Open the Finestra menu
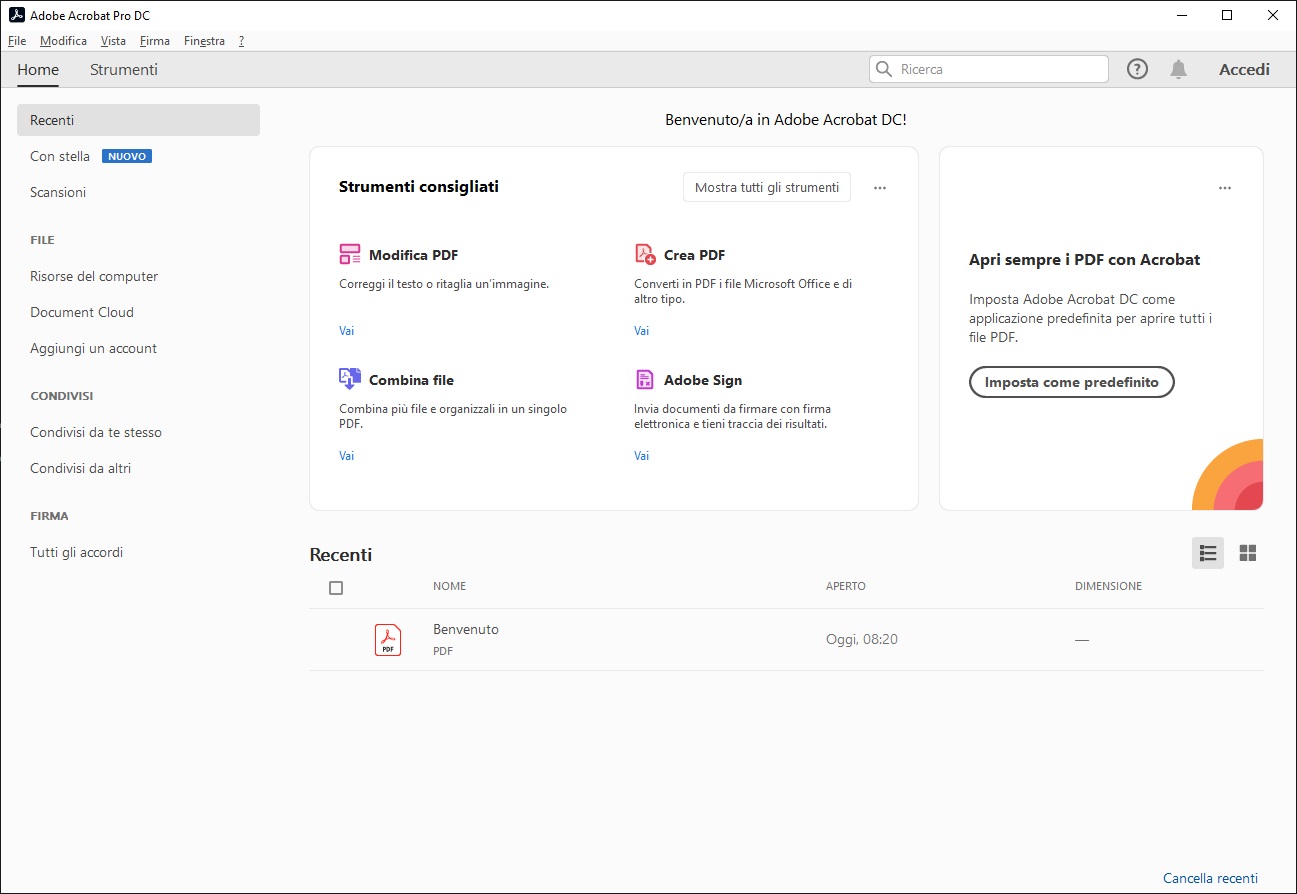This screenshot has height=894, width=1297. pyautogui.click(x=204, y=41)
